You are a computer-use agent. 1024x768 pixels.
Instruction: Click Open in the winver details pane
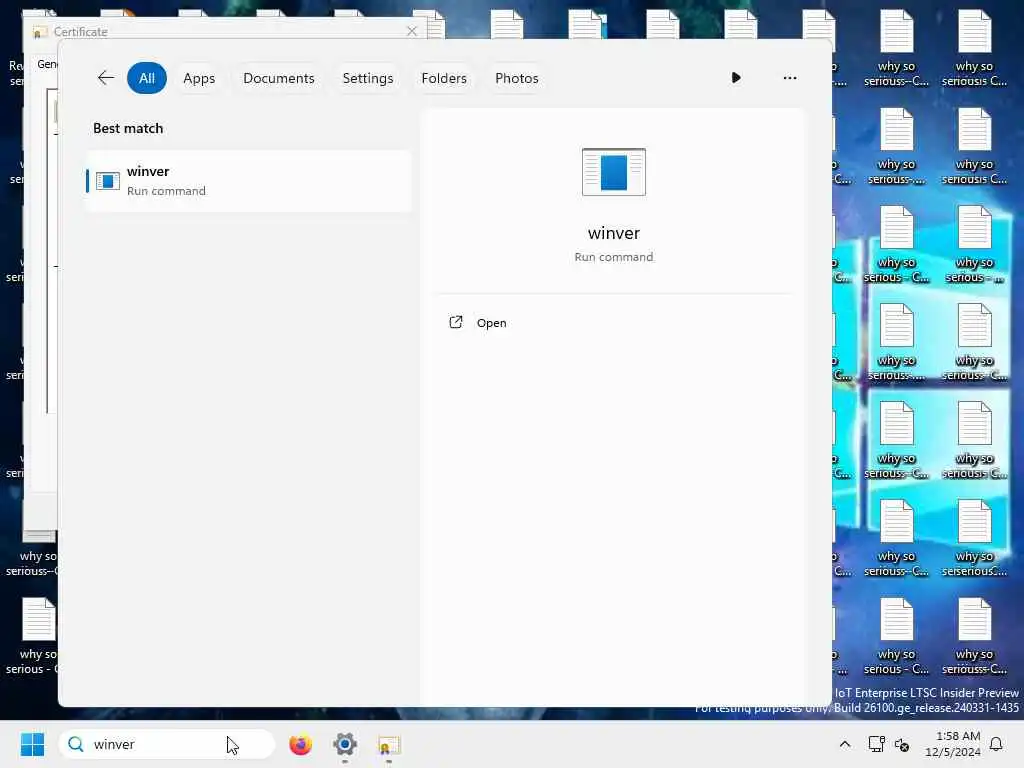491,323
